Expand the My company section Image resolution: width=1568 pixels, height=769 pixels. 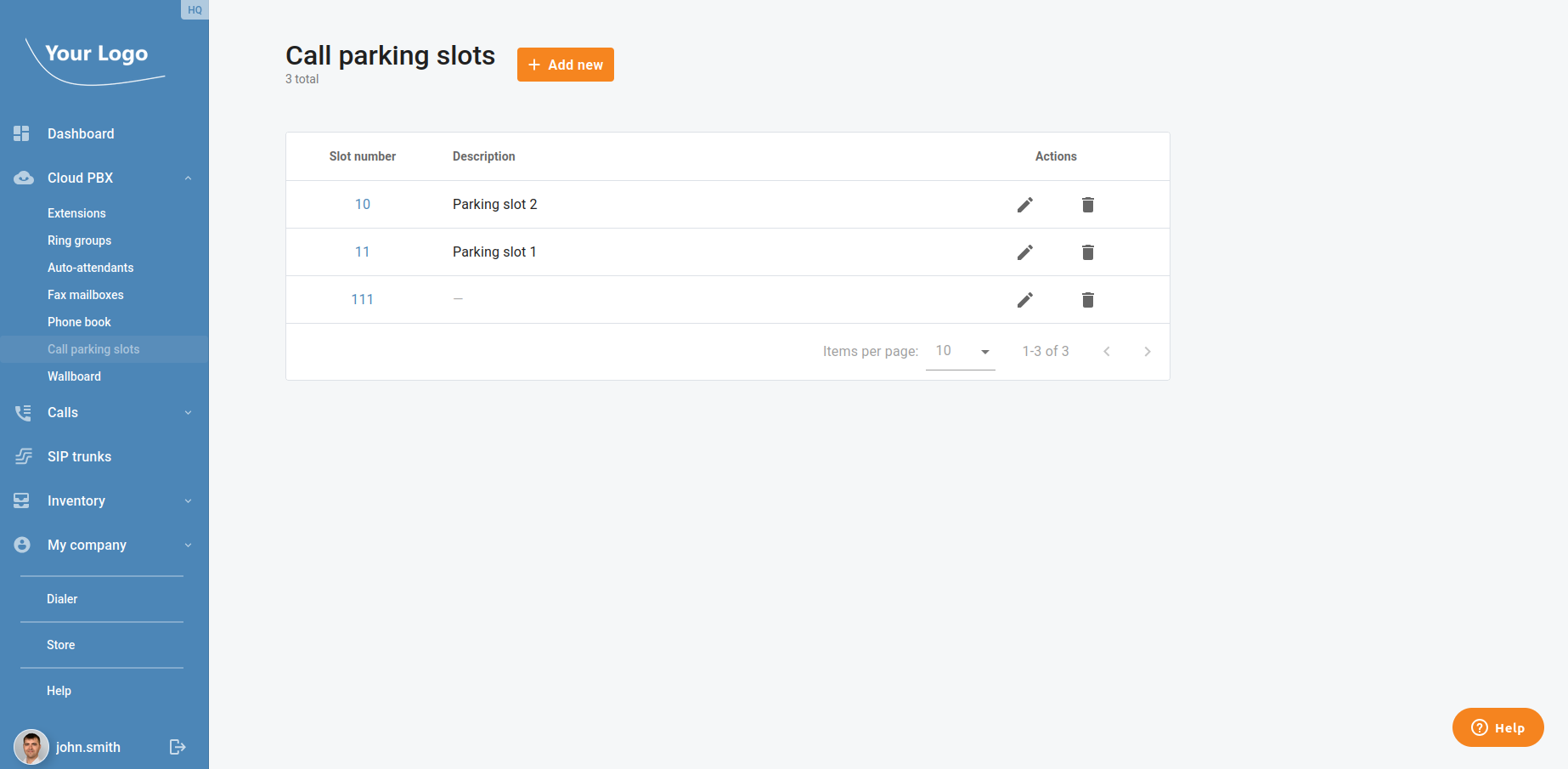pyautogui.click(x=188, y=546)
